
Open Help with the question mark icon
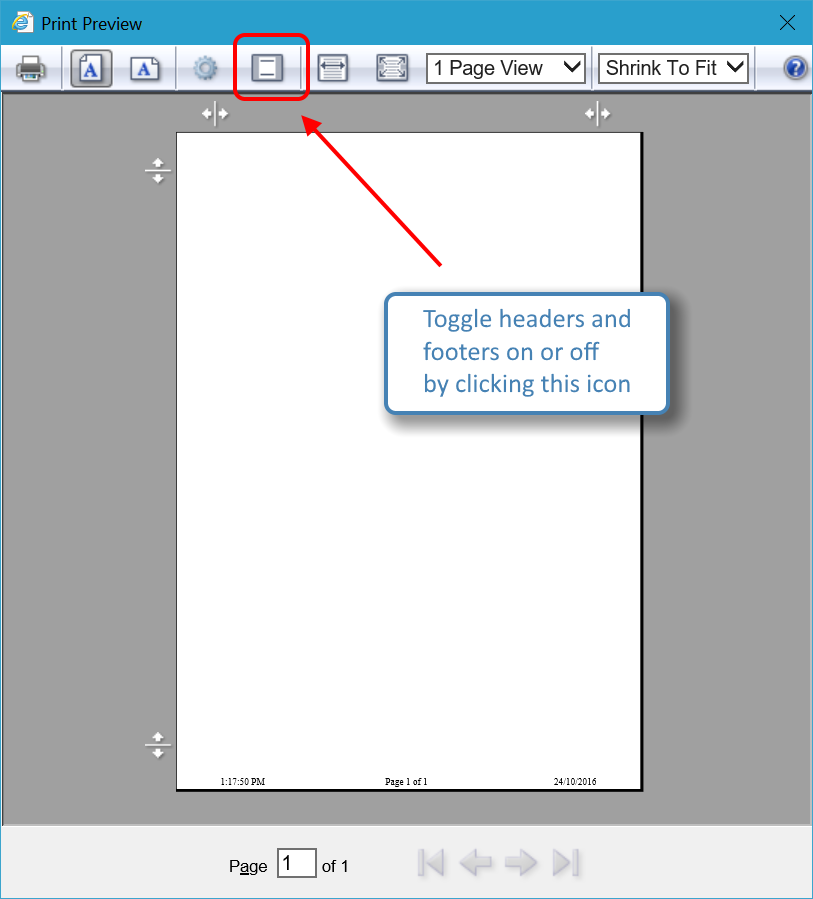(x=793, y=67)
